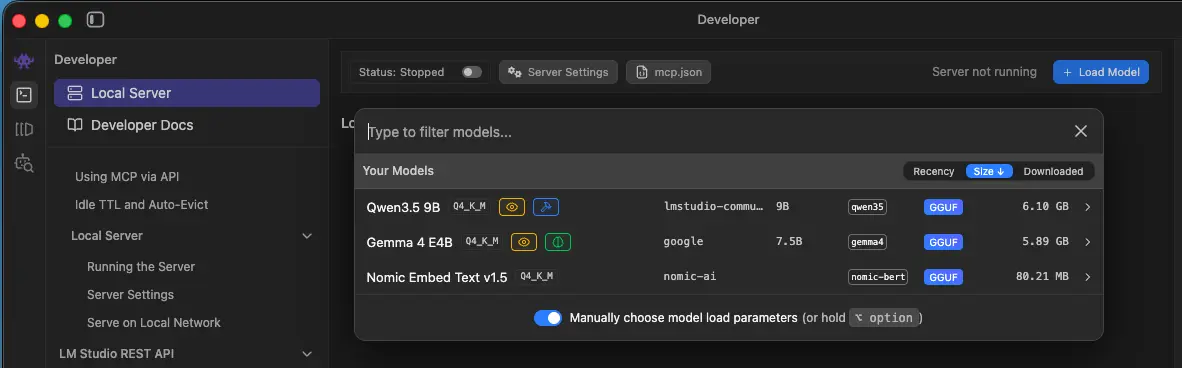The width and height of the screenshot is (1182, 368).
Task: Open Using MCP via API doc link
Action: click(x=127, y=176)
